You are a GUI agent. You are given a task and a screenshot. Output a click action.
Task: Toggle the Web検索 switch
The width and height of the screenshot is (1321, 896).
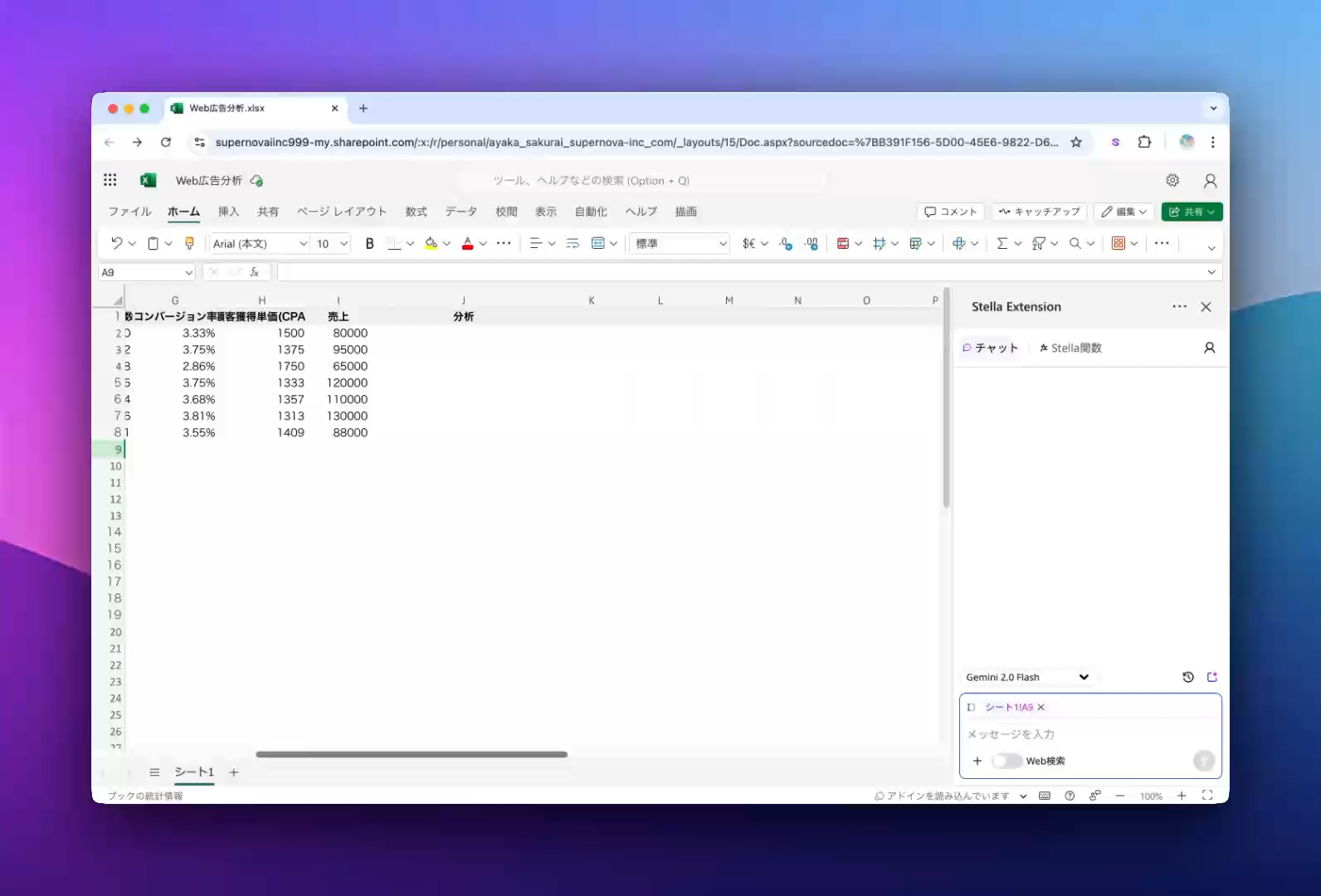tap(1006, 761)
